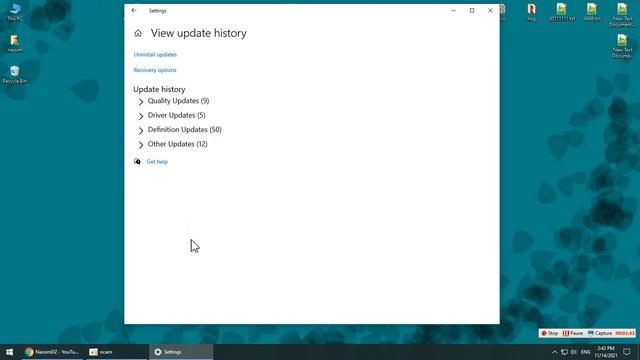Open the Recovery options link
Viewport: 640px width, 360px height.
(155, 70)
